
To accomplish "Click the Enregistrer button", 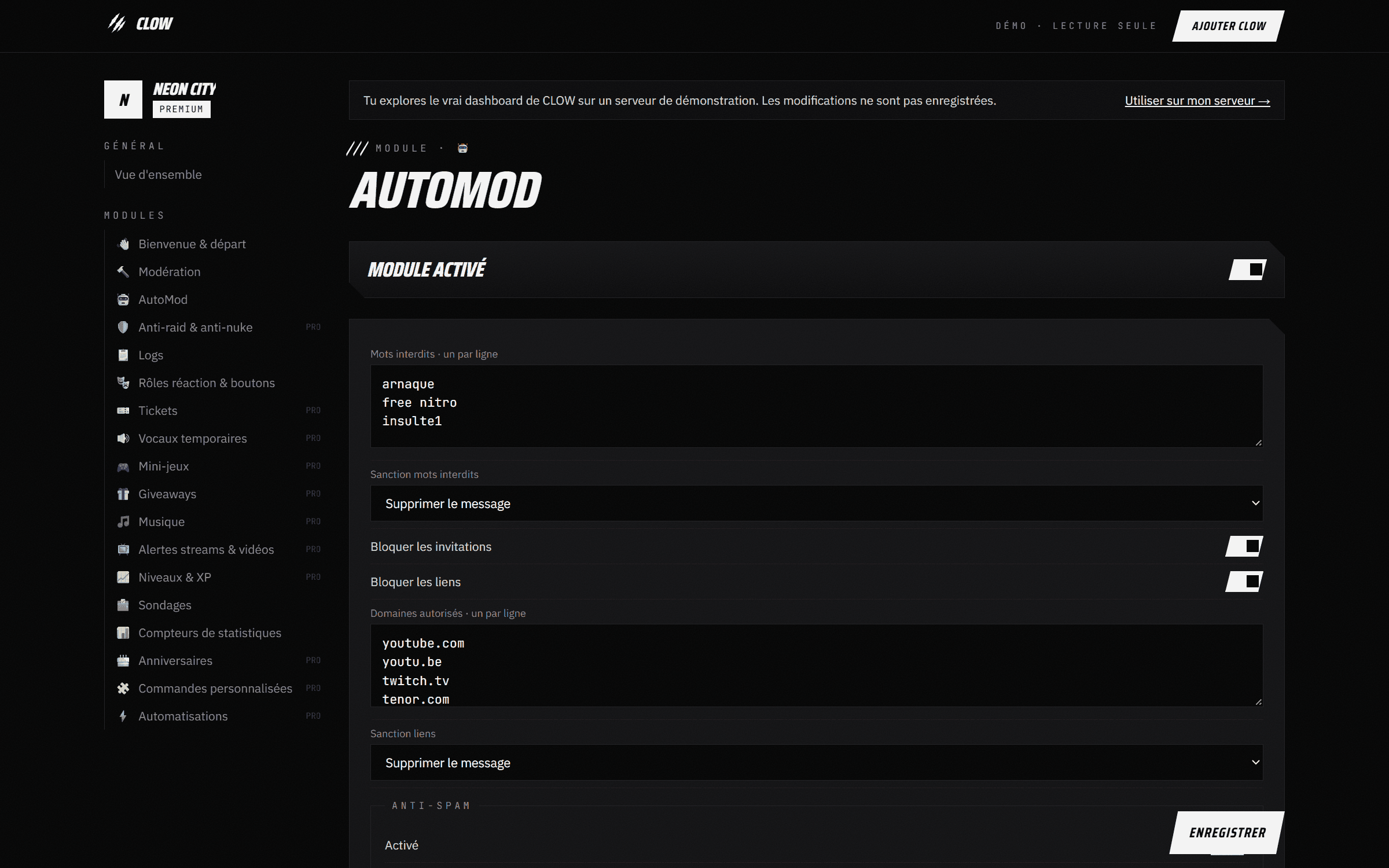I will pos(1227,833).
